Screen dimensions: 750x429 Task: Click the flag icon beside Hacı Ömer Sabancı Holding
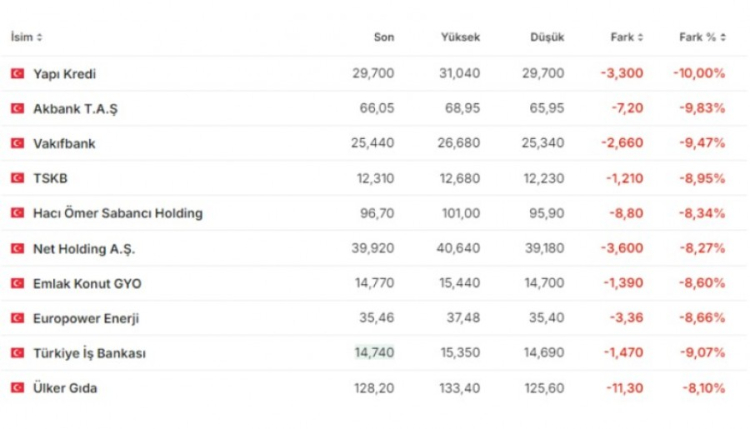point(17,213)
